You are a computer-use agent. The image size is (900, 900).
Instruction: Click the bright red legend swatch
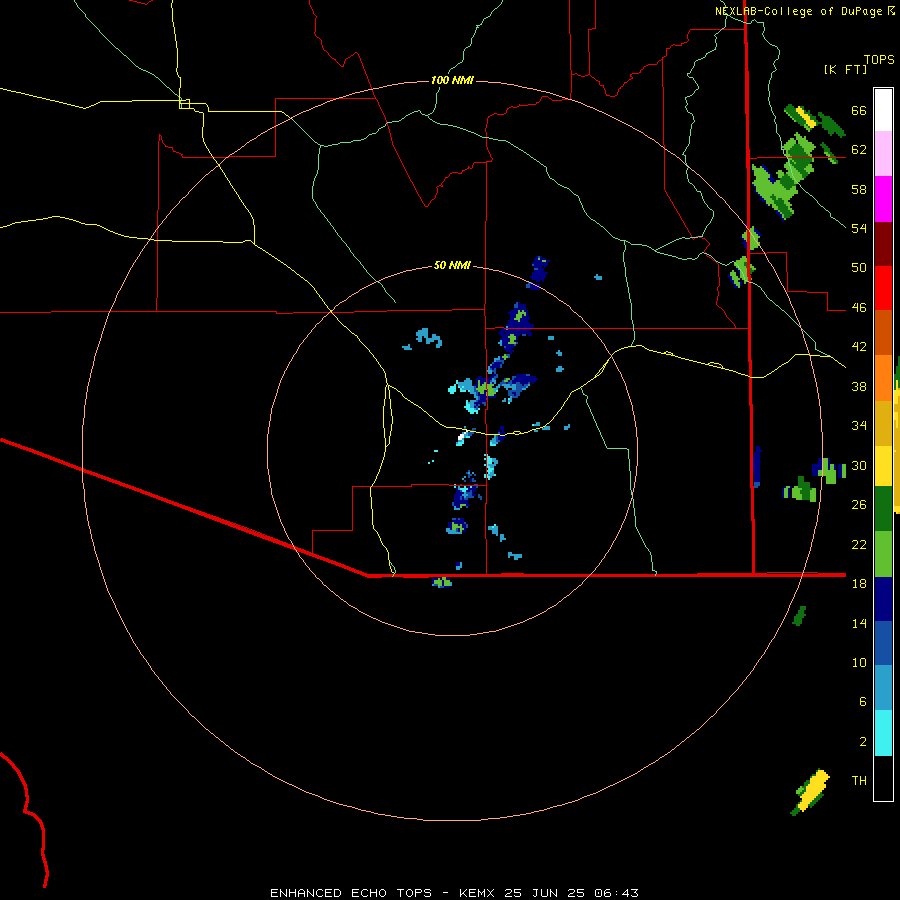883,288
